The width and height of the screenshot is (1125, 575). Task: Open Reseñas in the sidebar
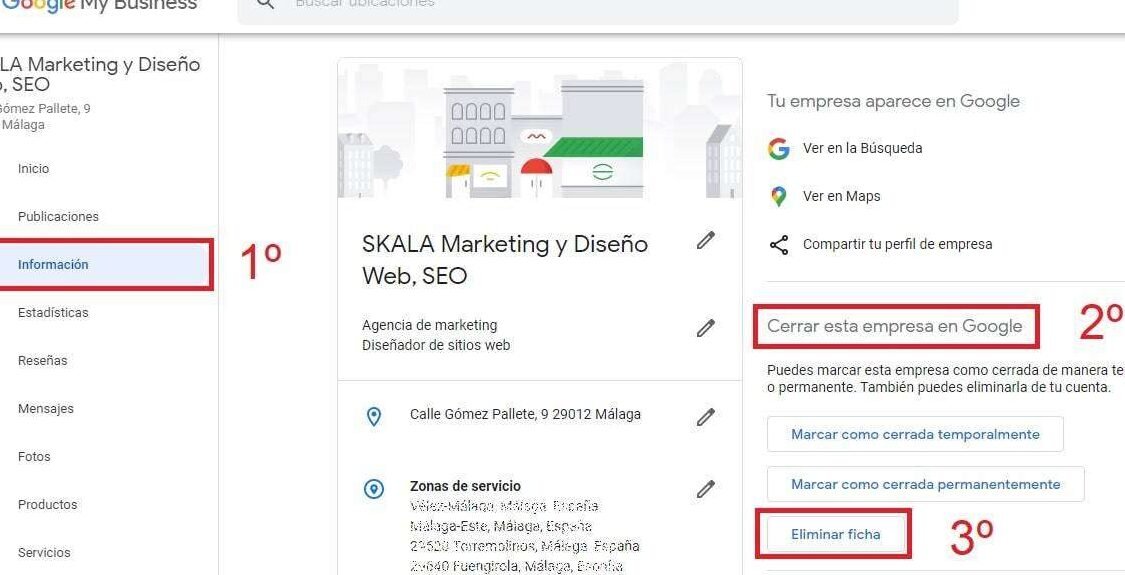(42, 361)
